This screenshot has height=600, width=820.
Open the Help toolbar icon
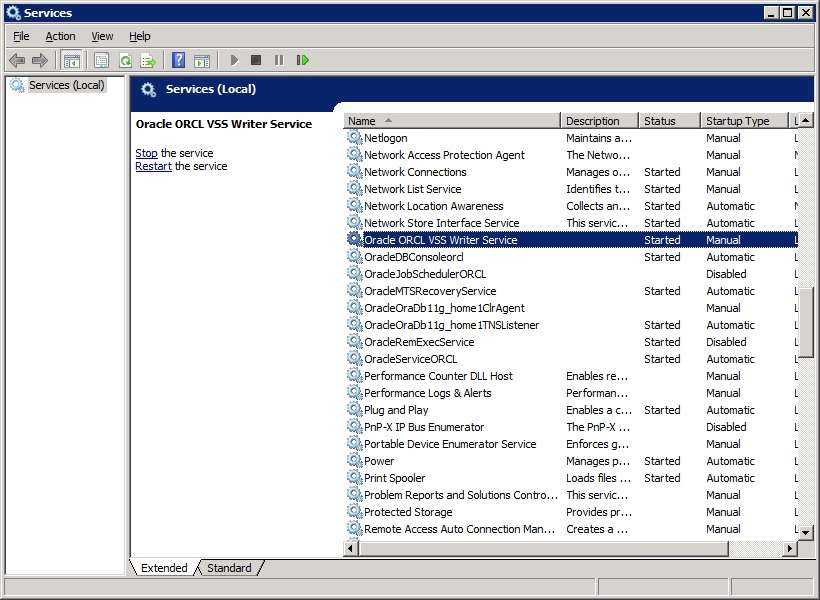pos(178,60)
